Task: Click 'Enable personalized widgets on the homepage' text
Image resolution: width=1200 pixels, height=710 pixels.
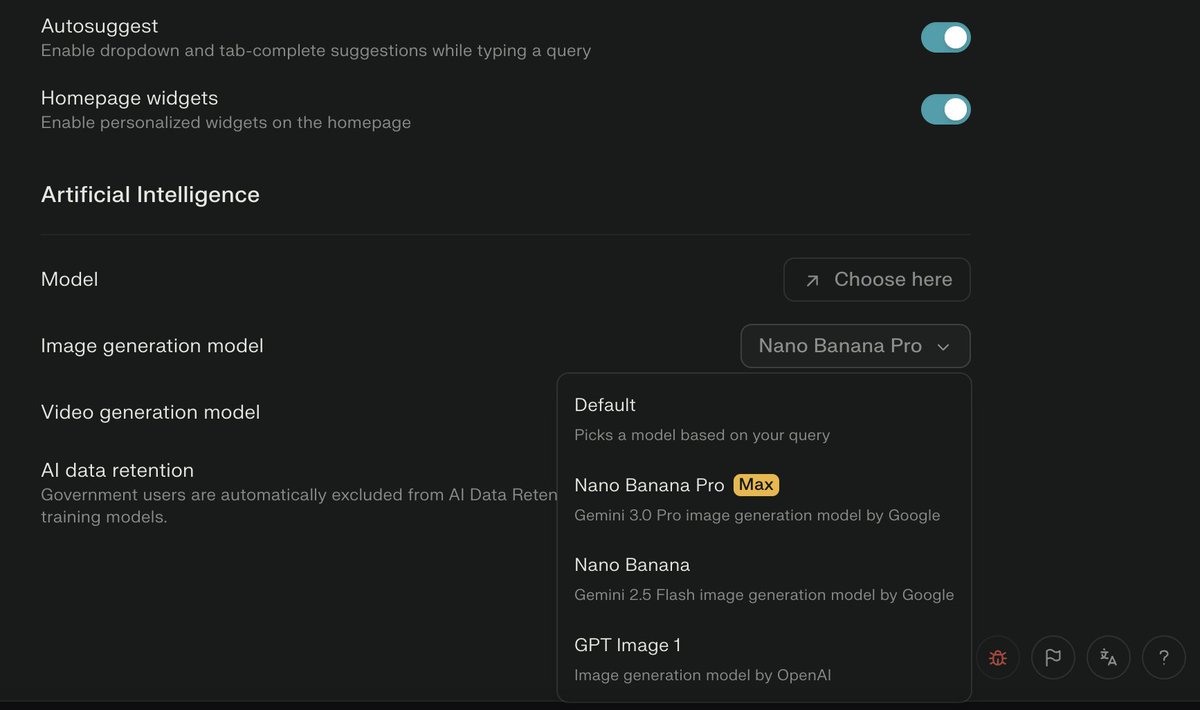Action: [x=226, y=123]
